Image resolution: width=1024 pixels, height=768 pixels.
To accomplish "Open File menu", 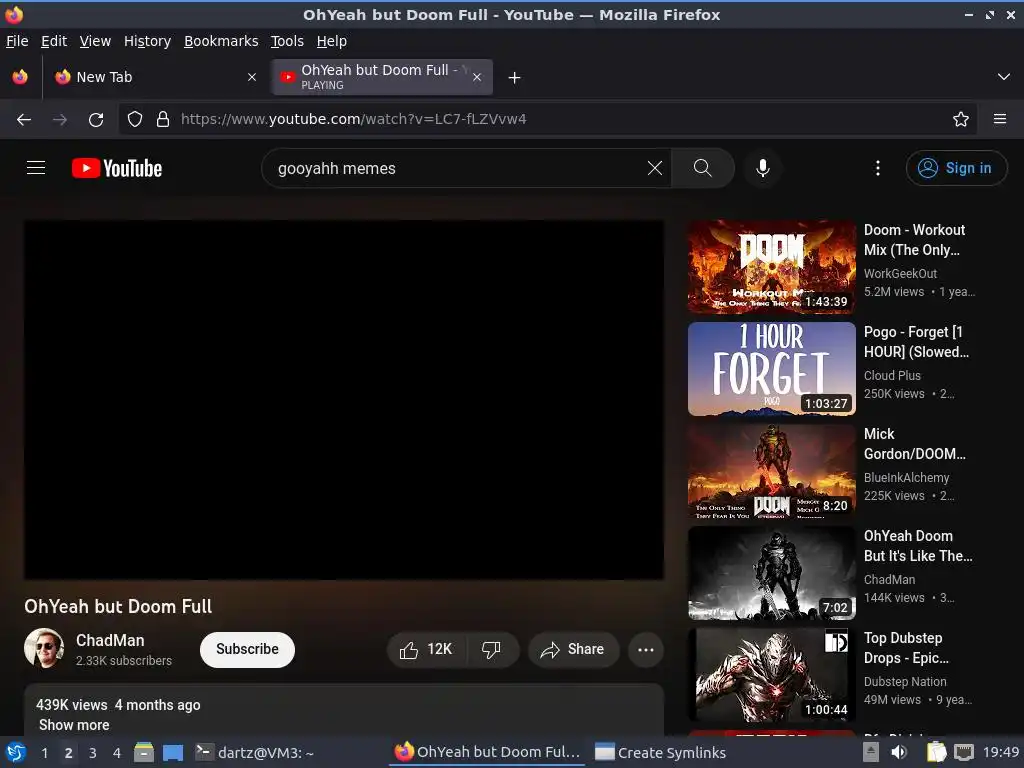I will tap(17, 41).
